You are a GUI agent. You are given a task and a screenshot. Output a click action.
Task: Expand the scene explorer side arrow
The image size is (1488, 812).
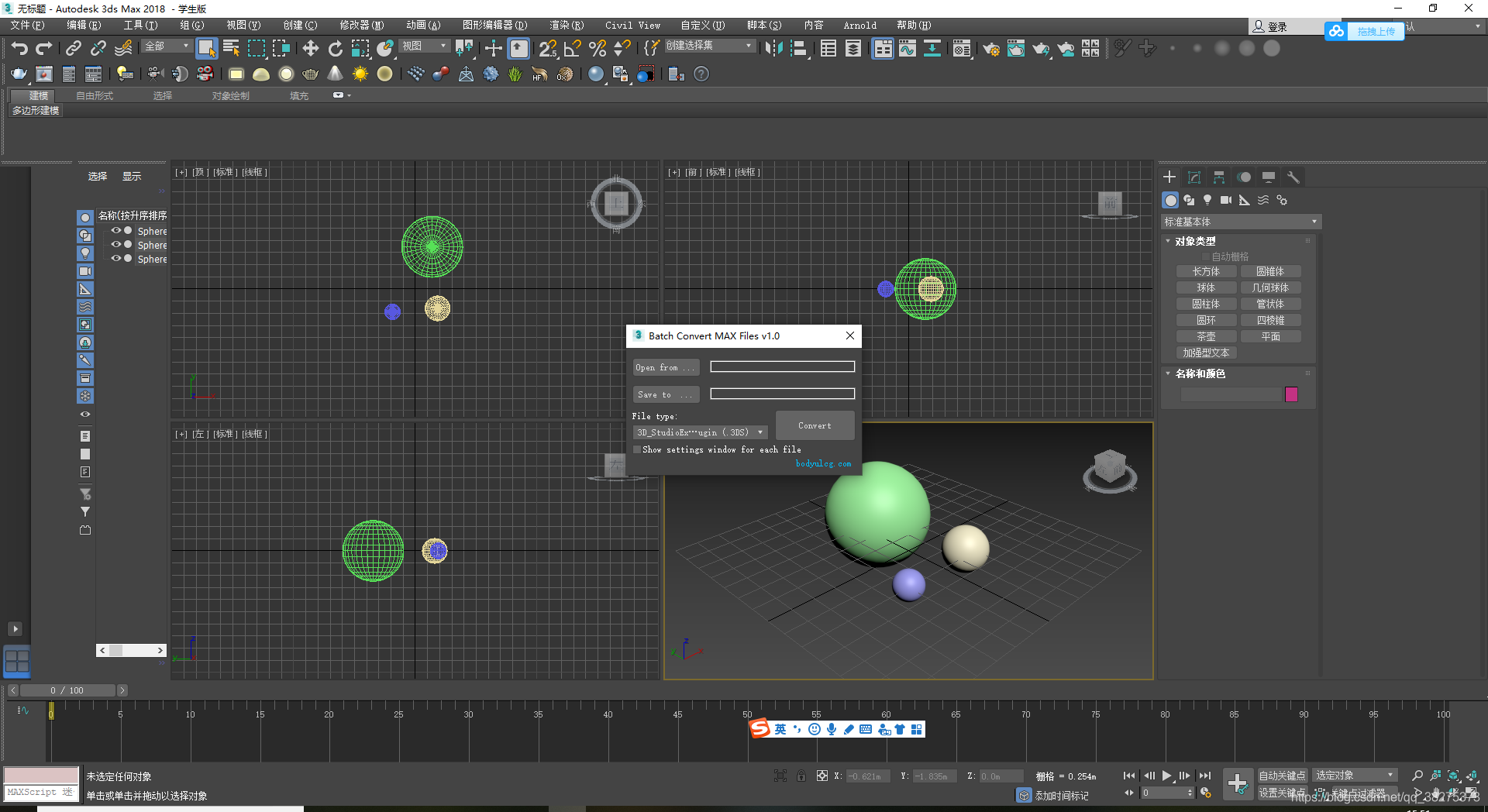[15, 629]
